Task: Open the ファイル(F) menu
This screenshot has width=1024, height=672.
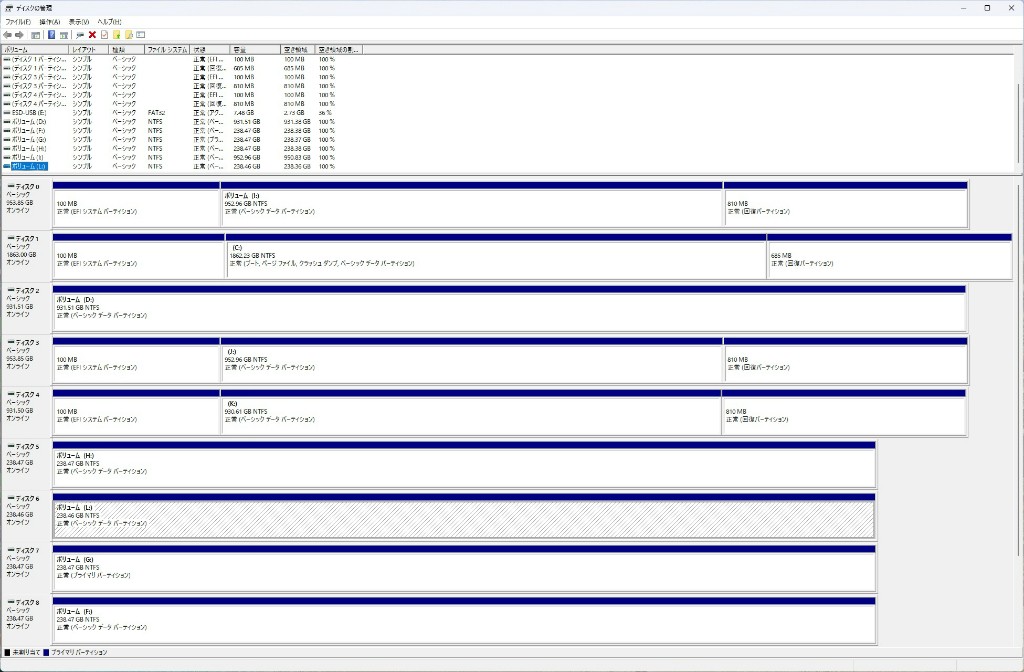Action: [x=18, y=22]
